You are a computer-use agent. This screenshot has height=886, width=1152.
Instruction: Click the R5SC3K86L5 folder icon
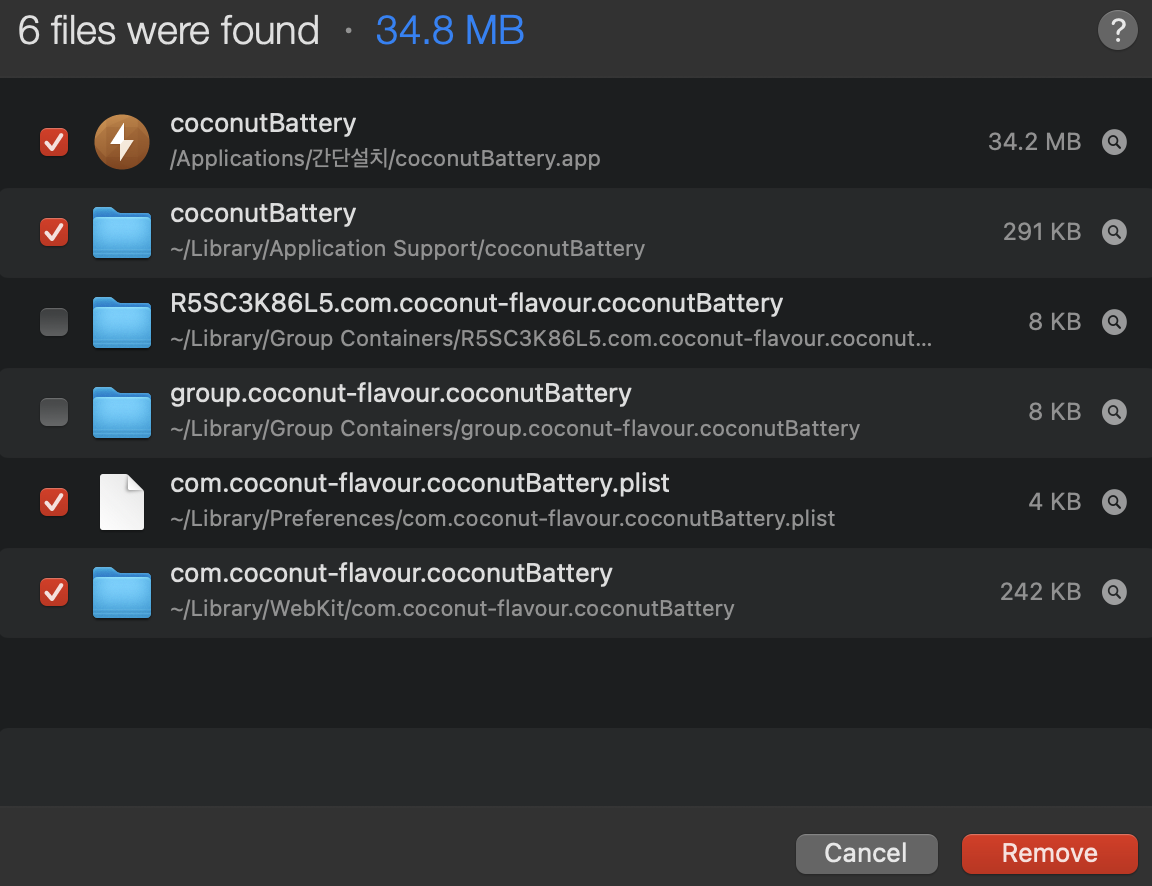(122, 322)
